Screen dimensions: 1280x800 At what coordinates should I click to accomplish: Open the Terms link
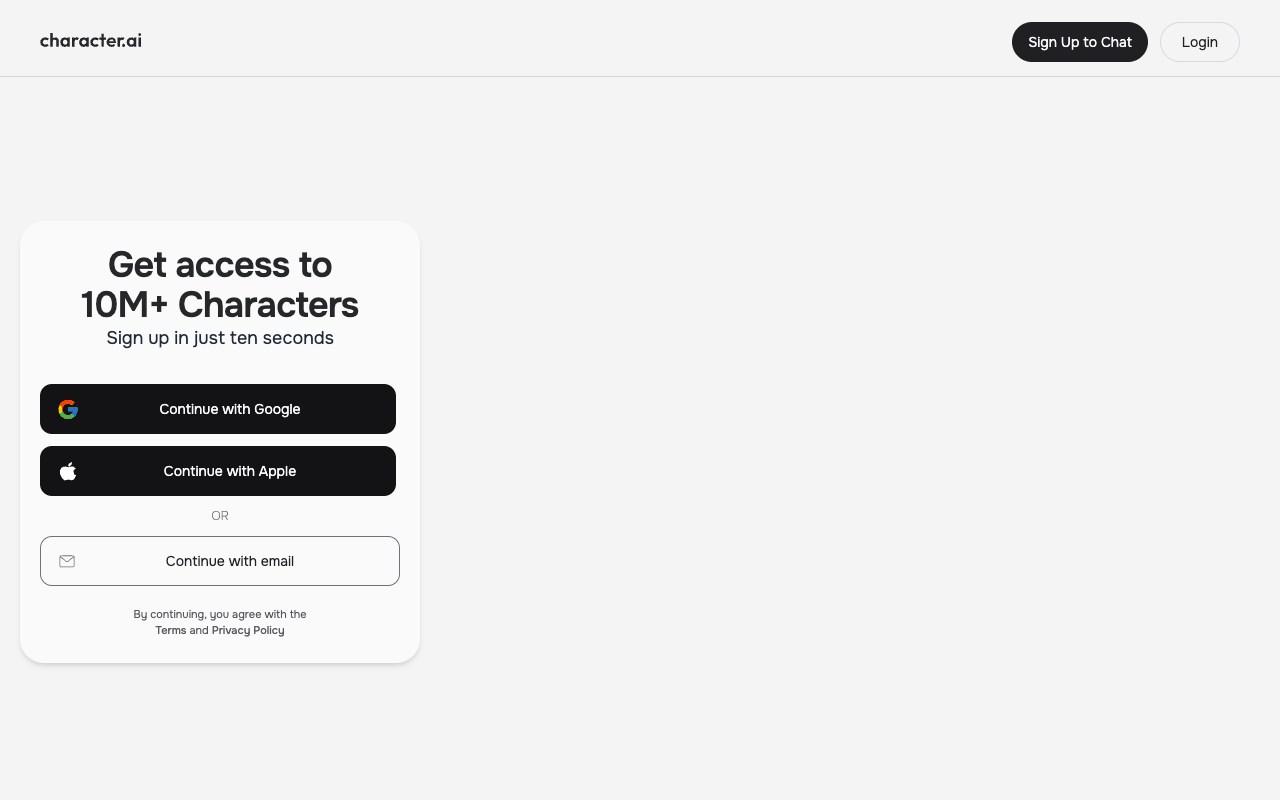[x=170, y=630]
